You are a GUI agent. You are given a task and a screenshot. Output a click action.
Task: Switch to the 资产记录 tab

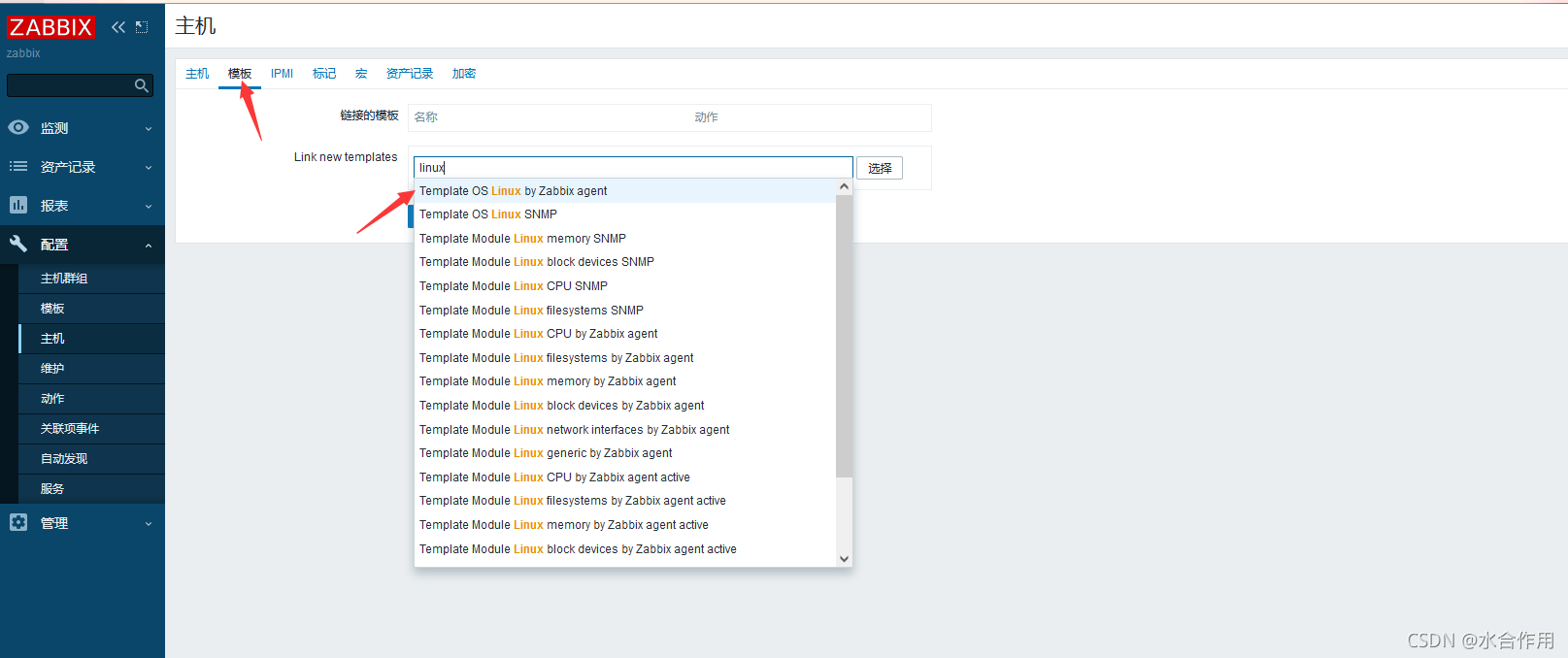tap(410, 74)
